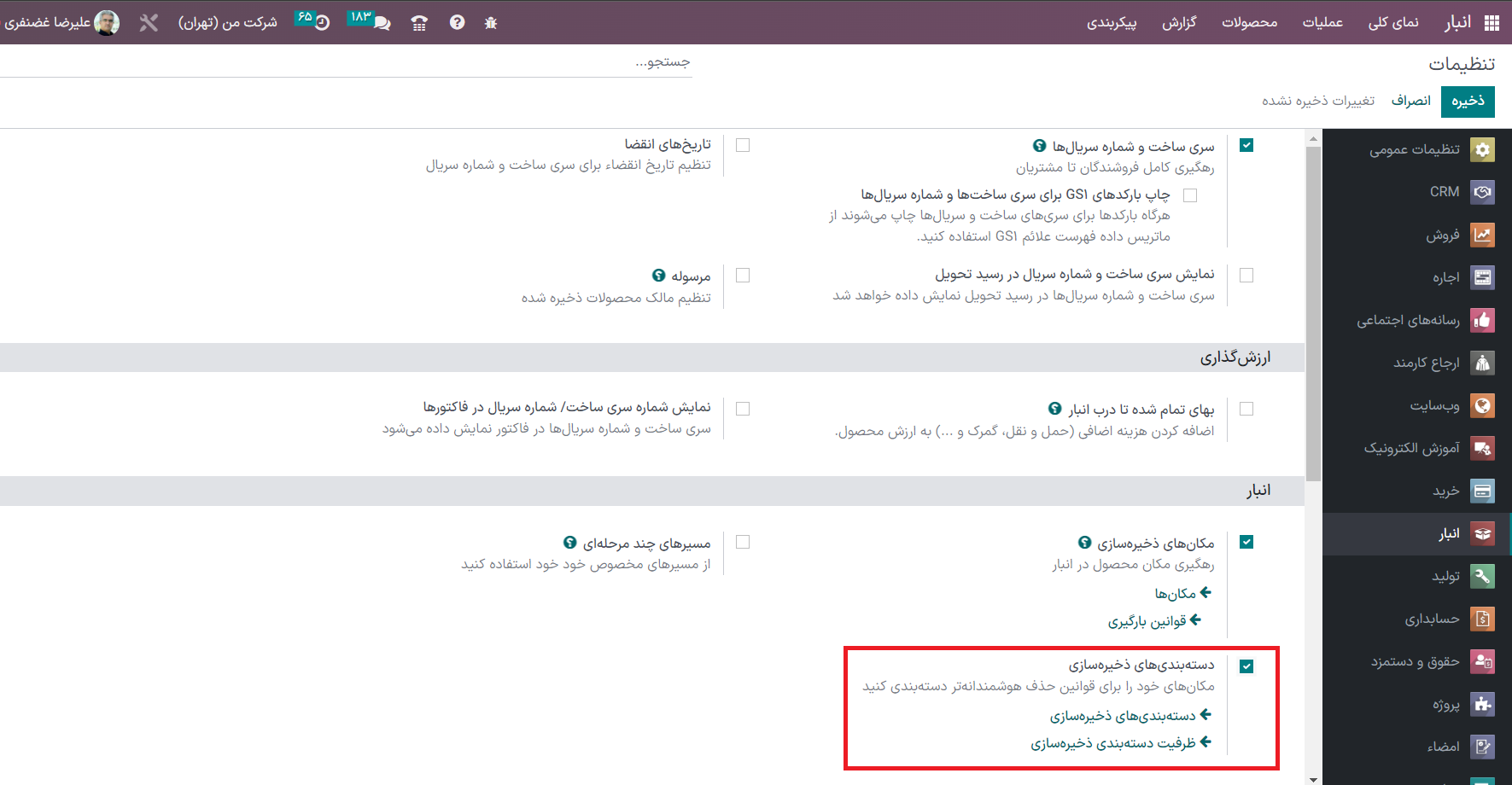The width and height of the screenshot is (1512, 785).
Task: Uncheck مکان‌های ذخیره‌سازی checkbox
Action: coord(1246,542)
